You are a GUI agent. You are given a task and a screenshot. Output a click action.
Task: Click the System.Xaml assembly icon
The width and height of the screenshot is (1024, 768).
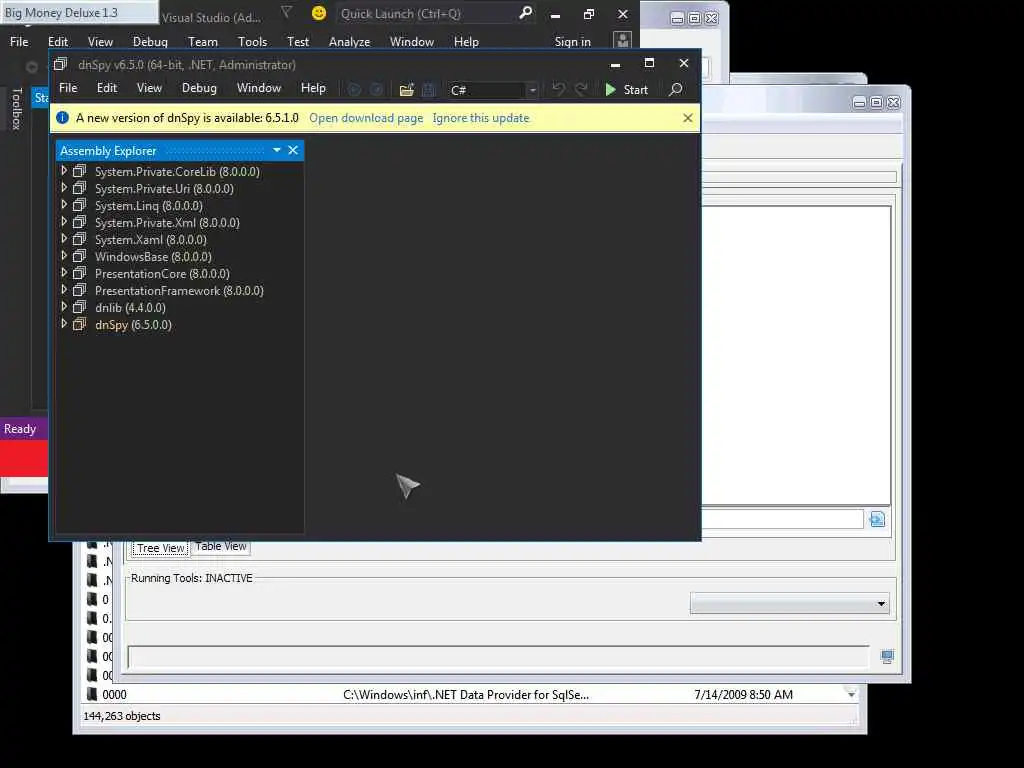pos(80,239)
